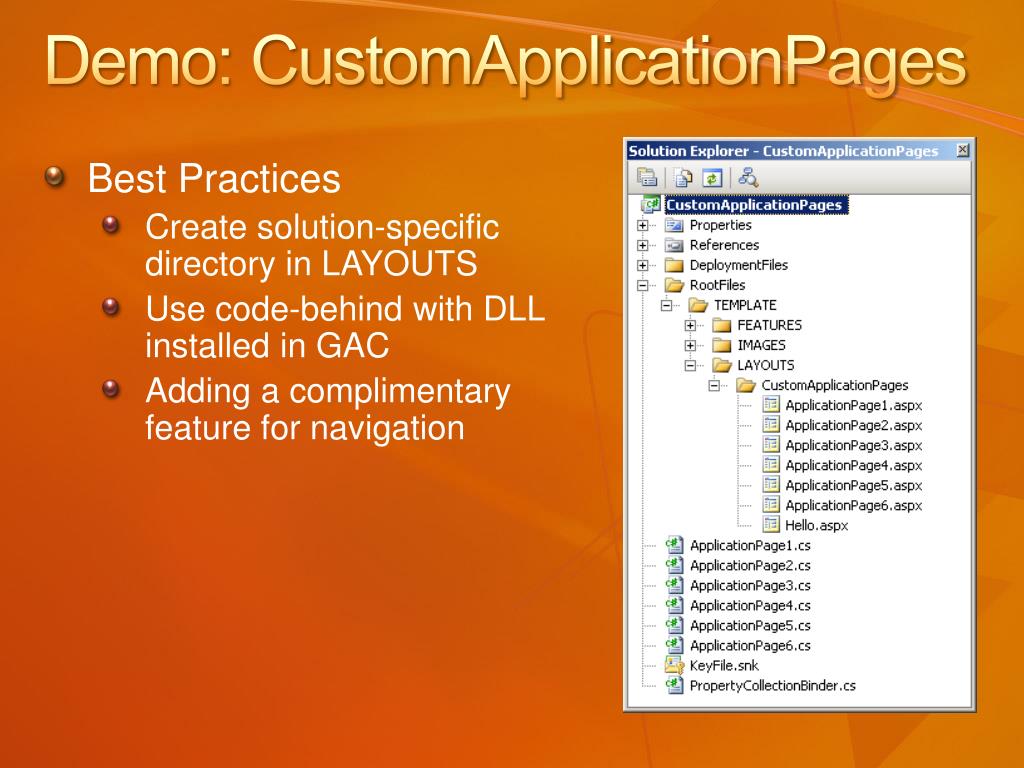Click the ApplicationPage3.cs C# file icon
The image size is (1024, 768).
pyautogui.click(x=674, y=584)
